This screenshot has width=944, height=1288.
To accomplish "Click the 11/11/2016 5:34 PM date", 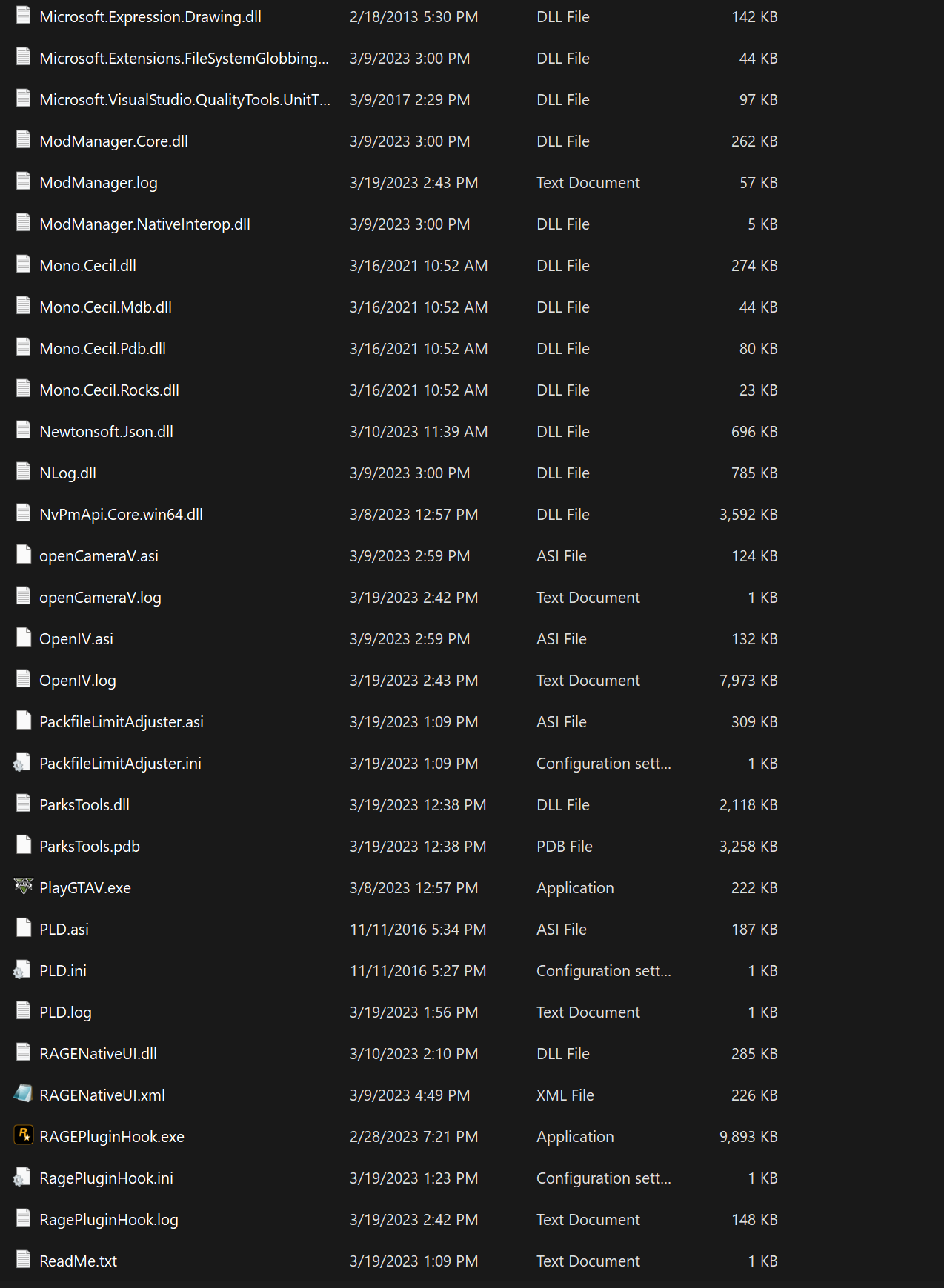I will 418,930.
